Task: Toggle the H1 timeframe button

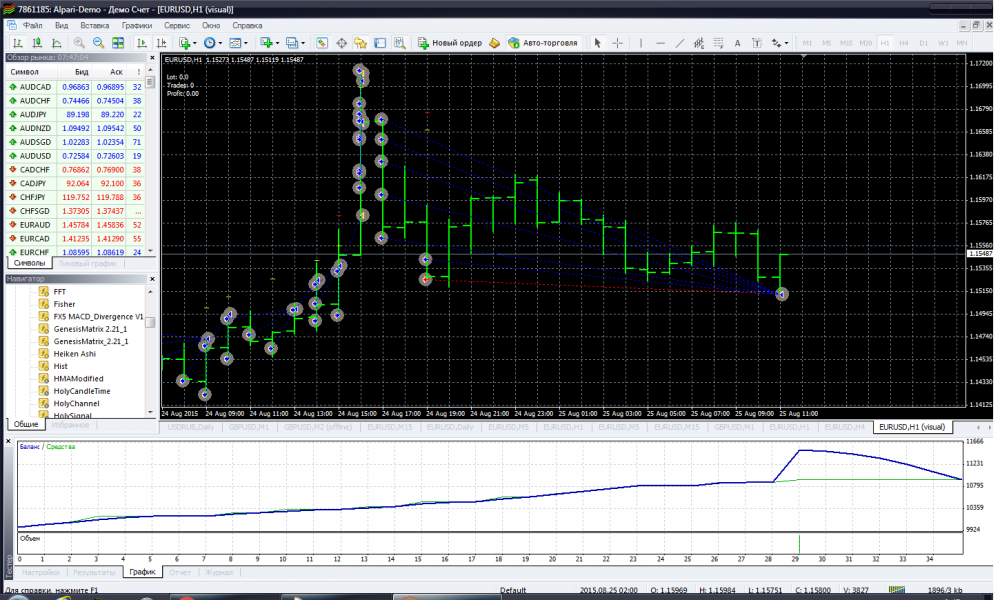Action: click(884, 43)
